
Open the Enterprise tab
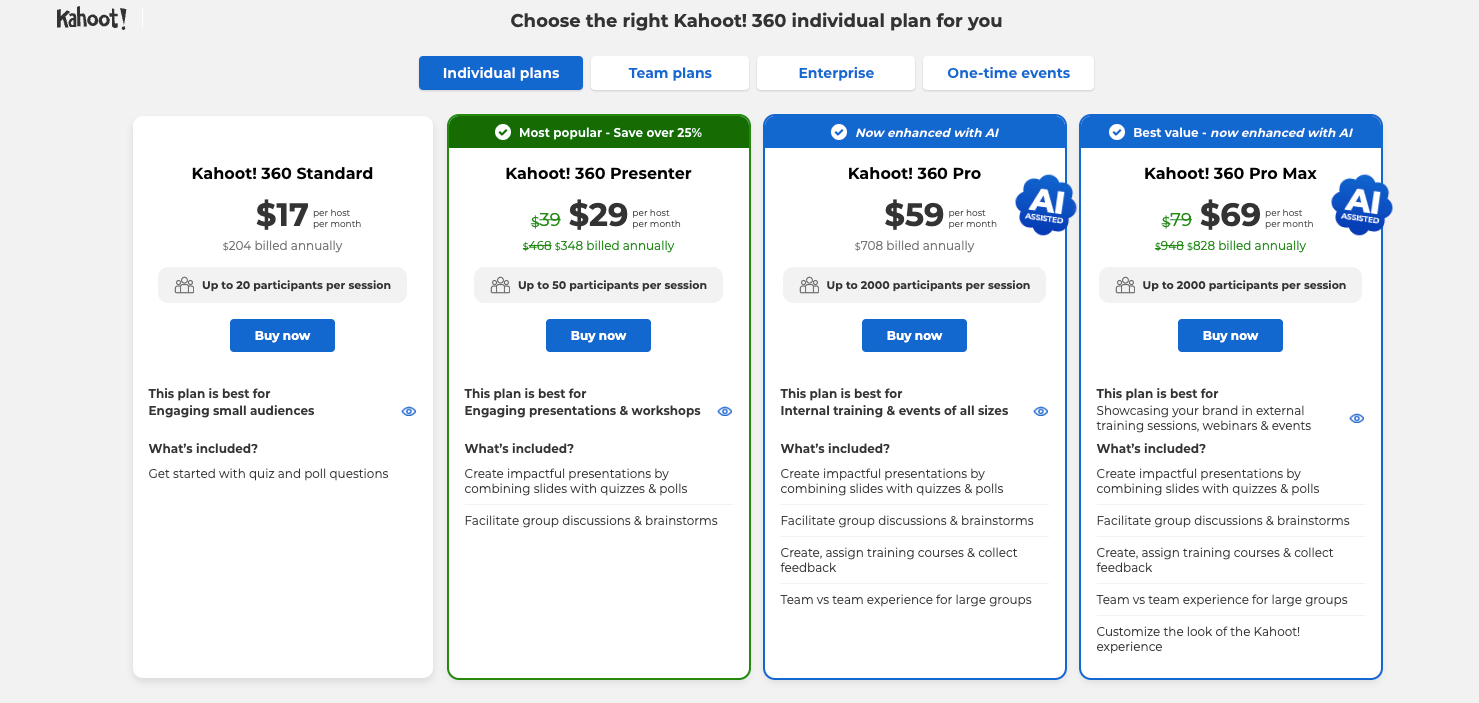coord(836,73)
